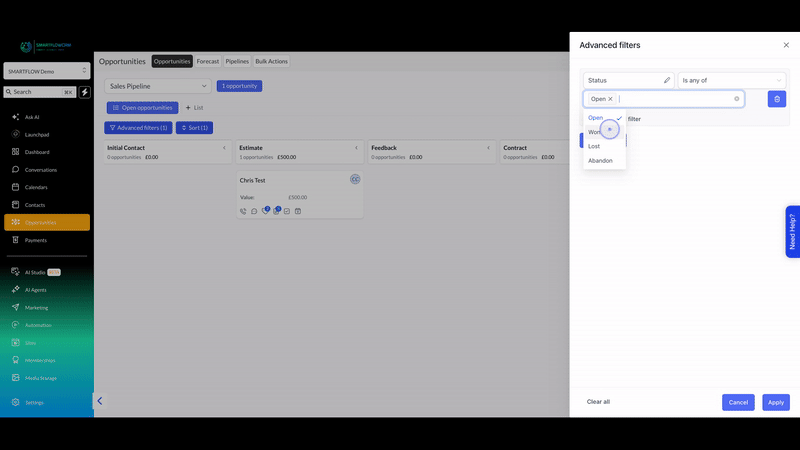Screen dimensions: 800x450
Task: Switch to the Bulk Actions tab
Action: tap(271, 61)
